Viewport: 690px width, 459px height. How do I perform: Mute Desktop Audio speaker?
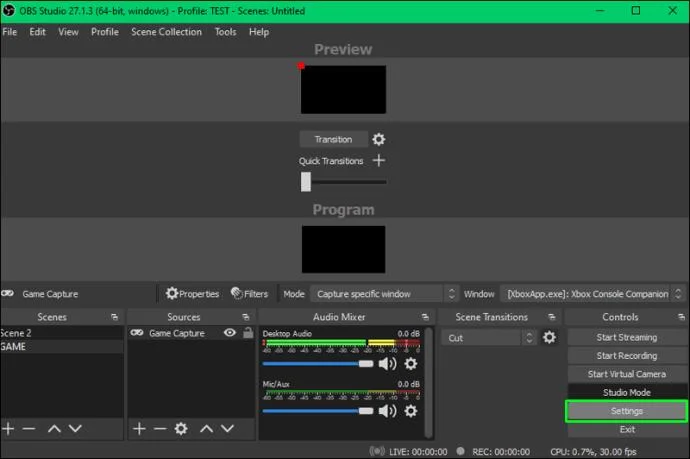pos(387,364)
